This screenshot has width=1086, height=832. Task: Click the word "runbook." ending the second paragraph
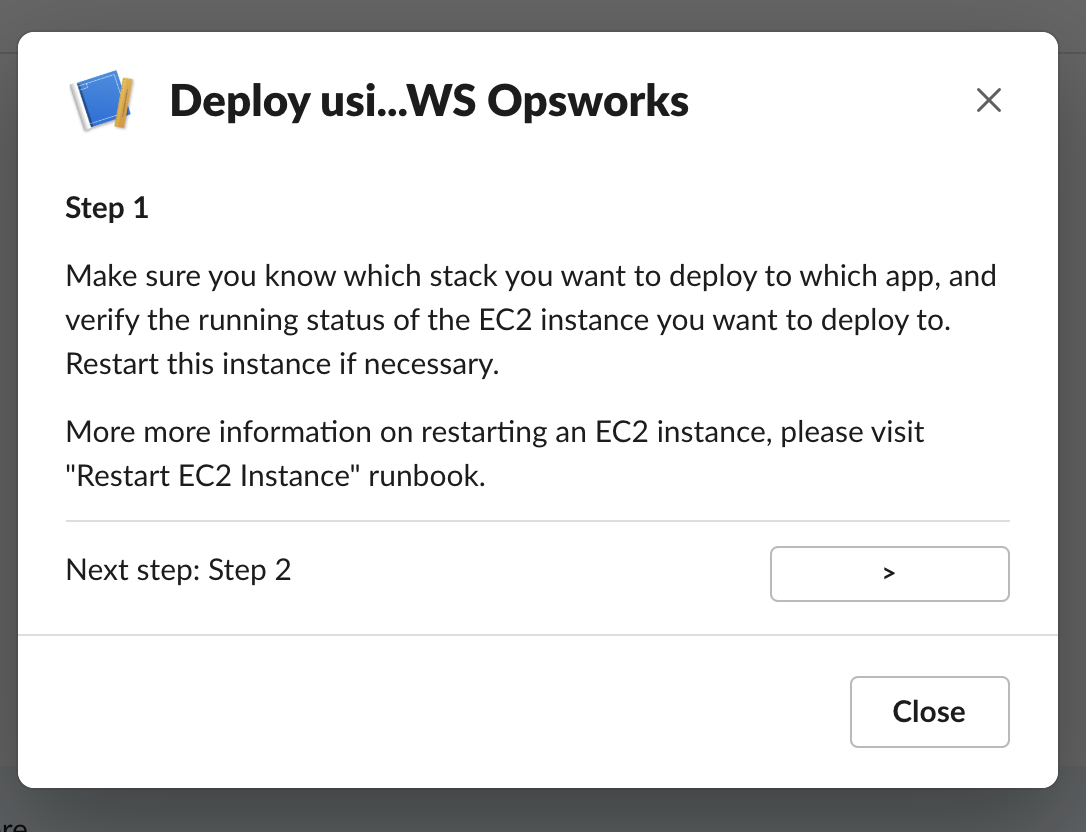(426, 476)
